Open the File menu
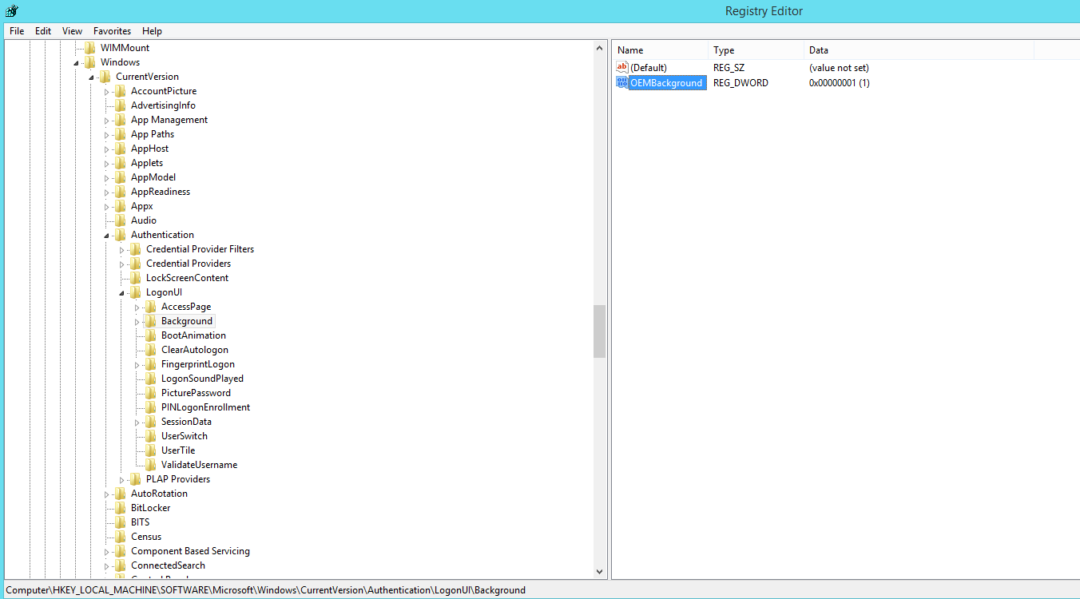This screenshot has width=1080, height=599. pyautogui.click(x=17, y=31)
